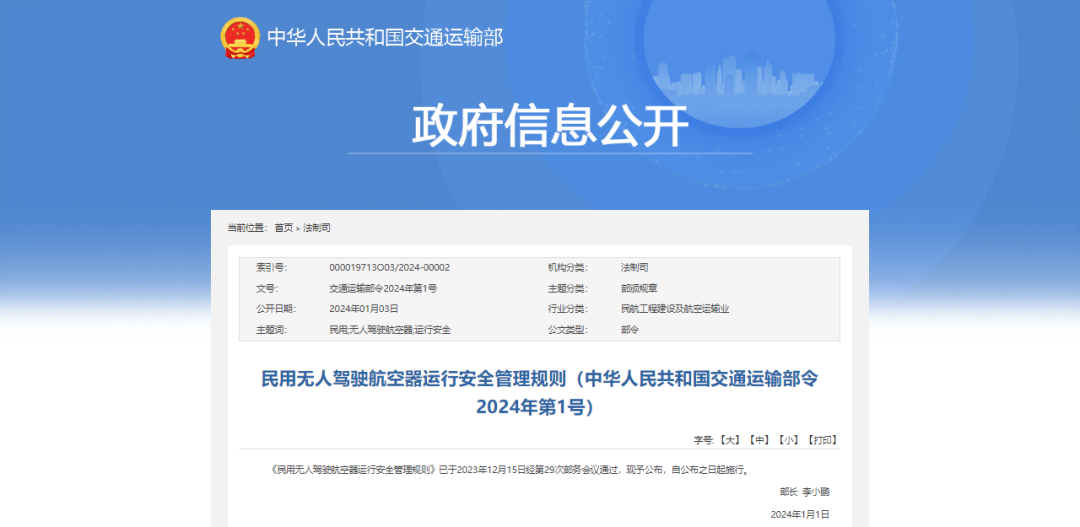Click the signature 部长 李小鹏

point(804,492)
